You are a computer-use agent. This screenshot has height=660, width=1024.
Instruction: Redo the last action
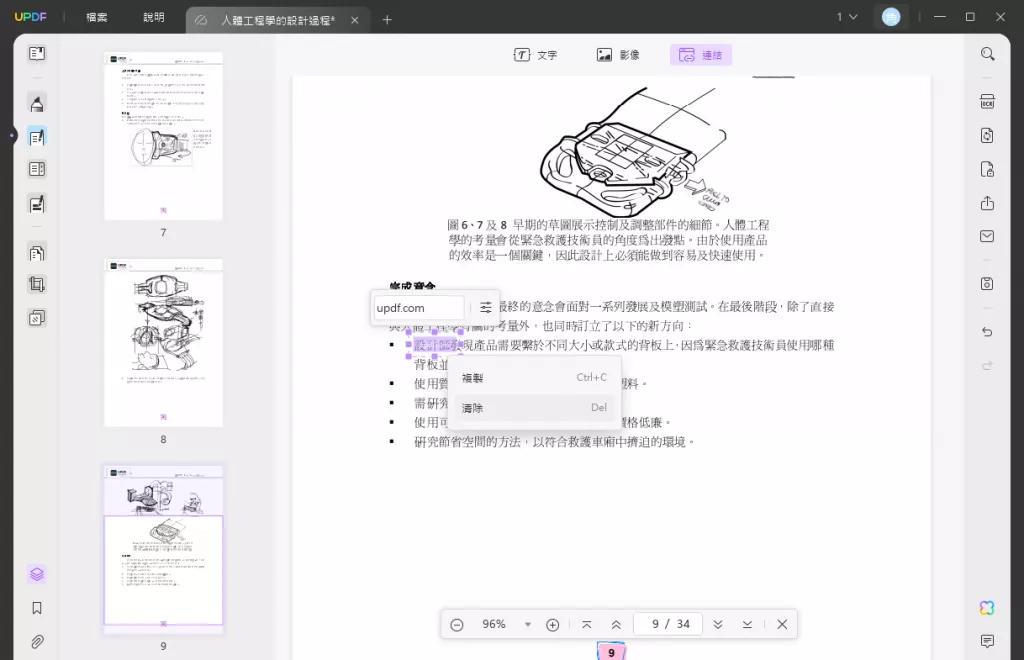coord(987,366)
